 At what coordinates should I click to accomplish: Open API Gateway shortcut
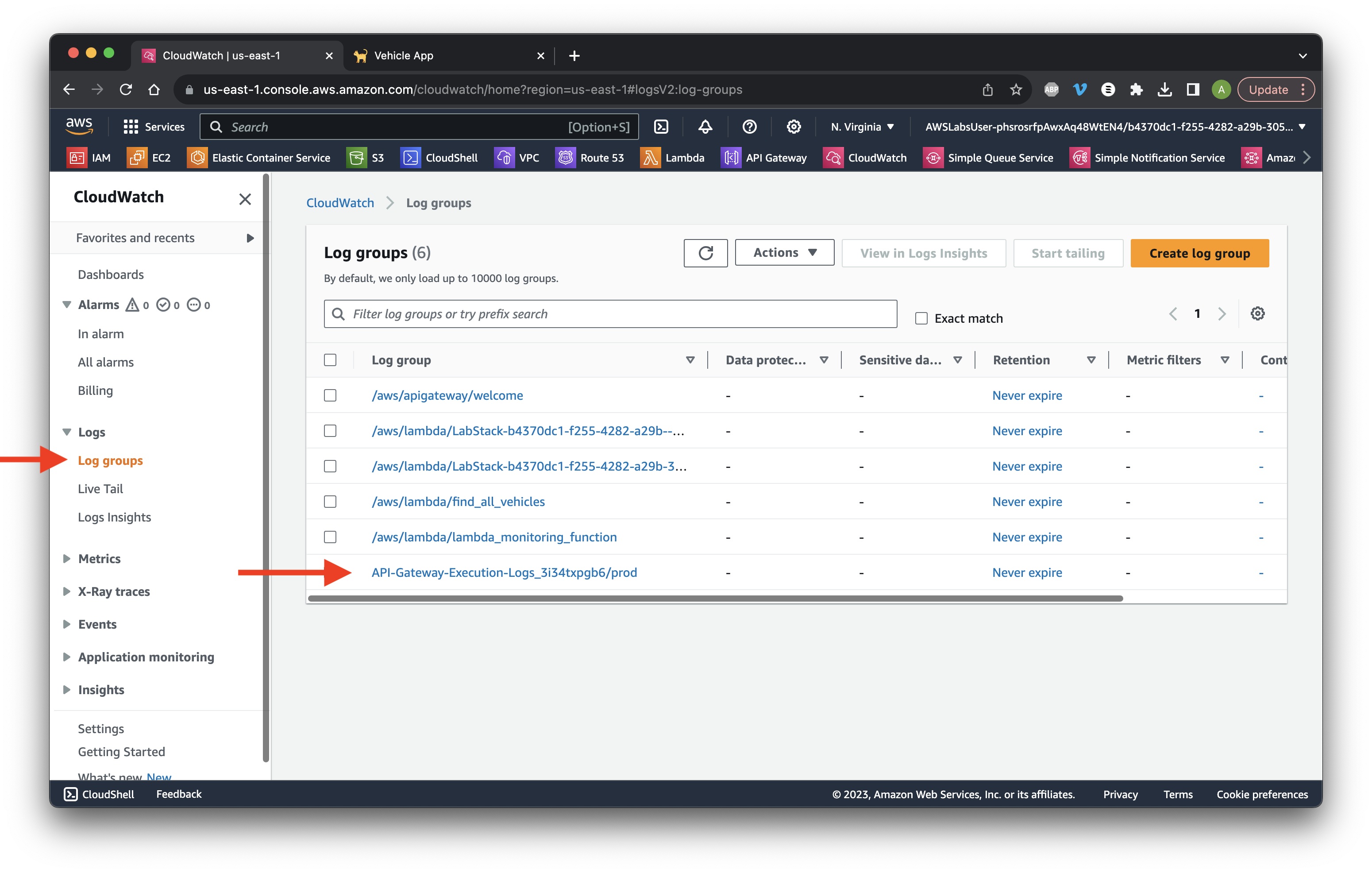point(763,158)
